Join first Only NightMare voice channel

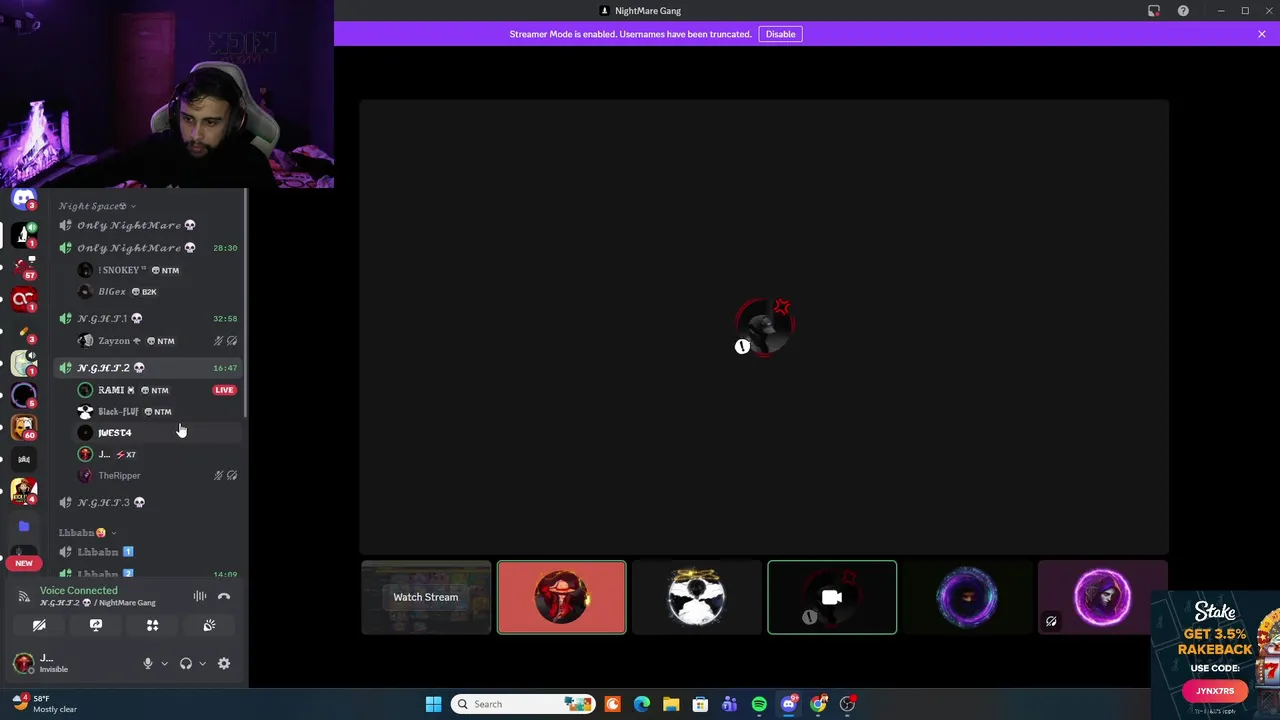coord(148,225)
